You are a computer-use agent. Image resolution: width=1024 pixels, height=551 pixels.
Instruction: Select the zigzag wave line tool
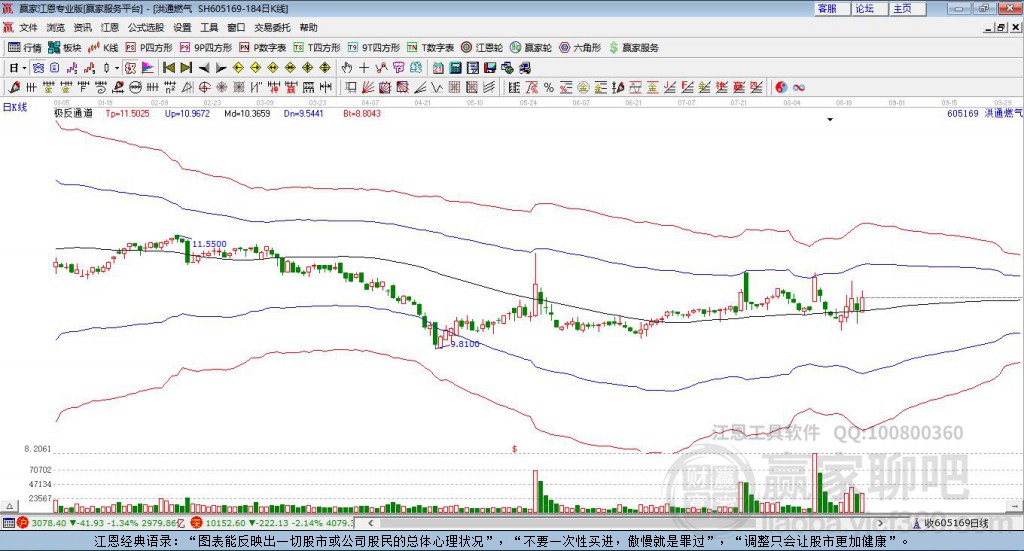437,87
